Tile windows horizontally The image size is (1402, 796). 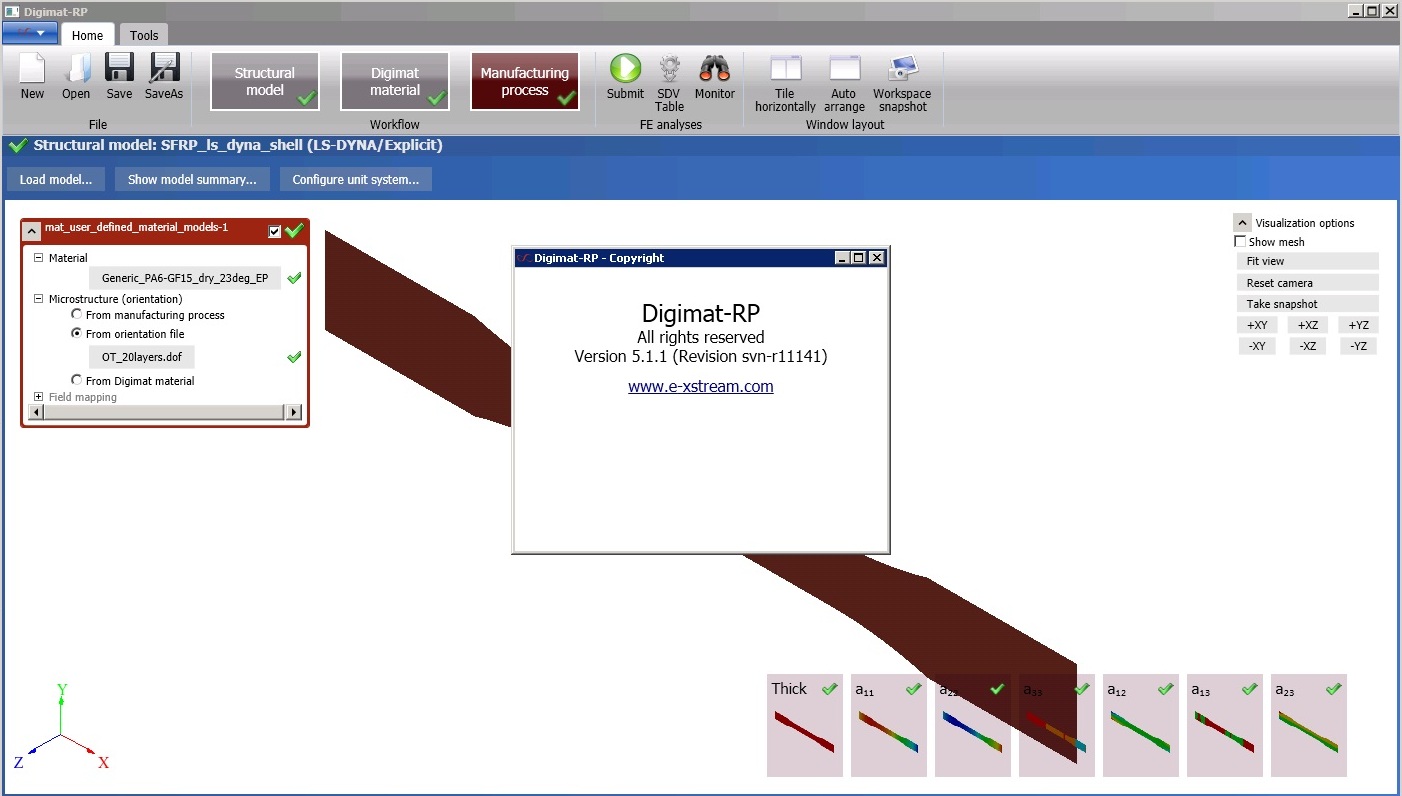785,83
